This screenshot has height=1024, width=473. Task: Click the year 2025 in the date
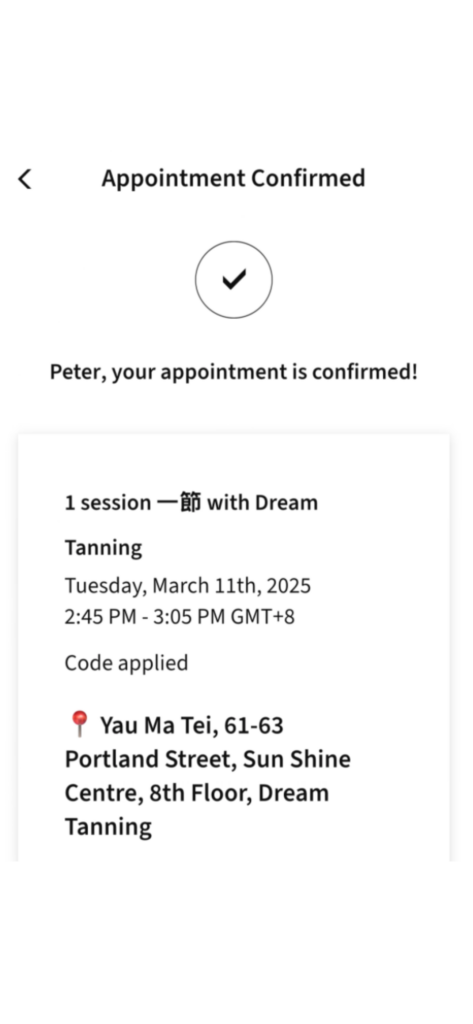click(288, 586)
